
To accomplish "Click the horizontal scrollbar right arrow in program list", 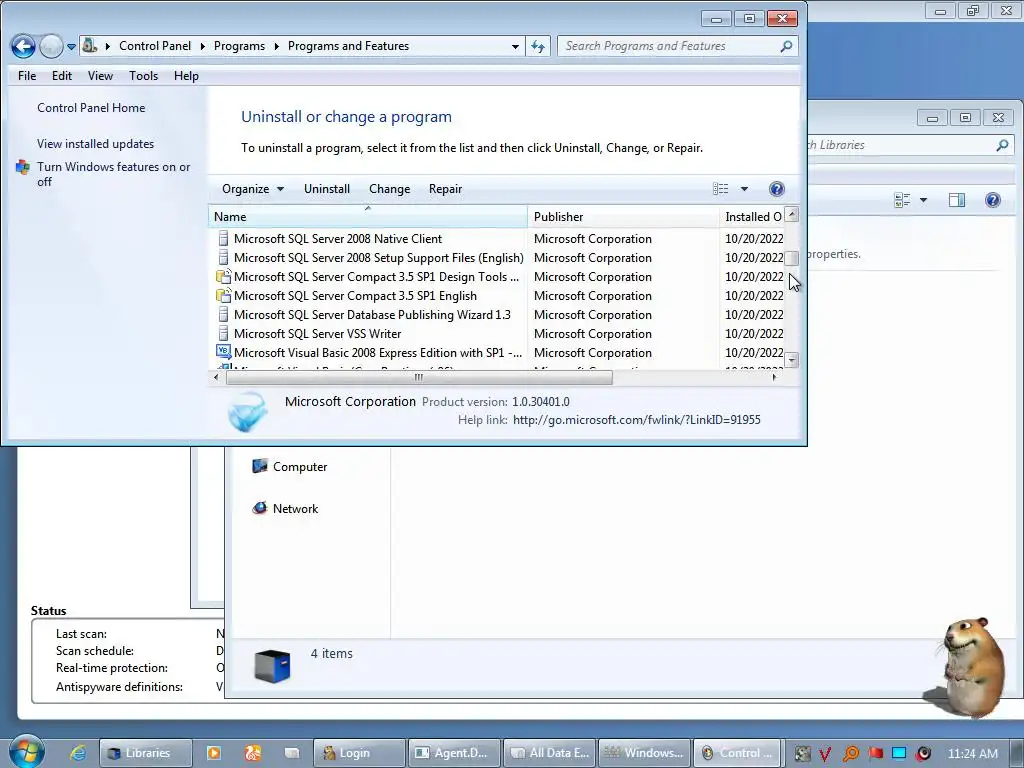I will (x=775, y=377).
